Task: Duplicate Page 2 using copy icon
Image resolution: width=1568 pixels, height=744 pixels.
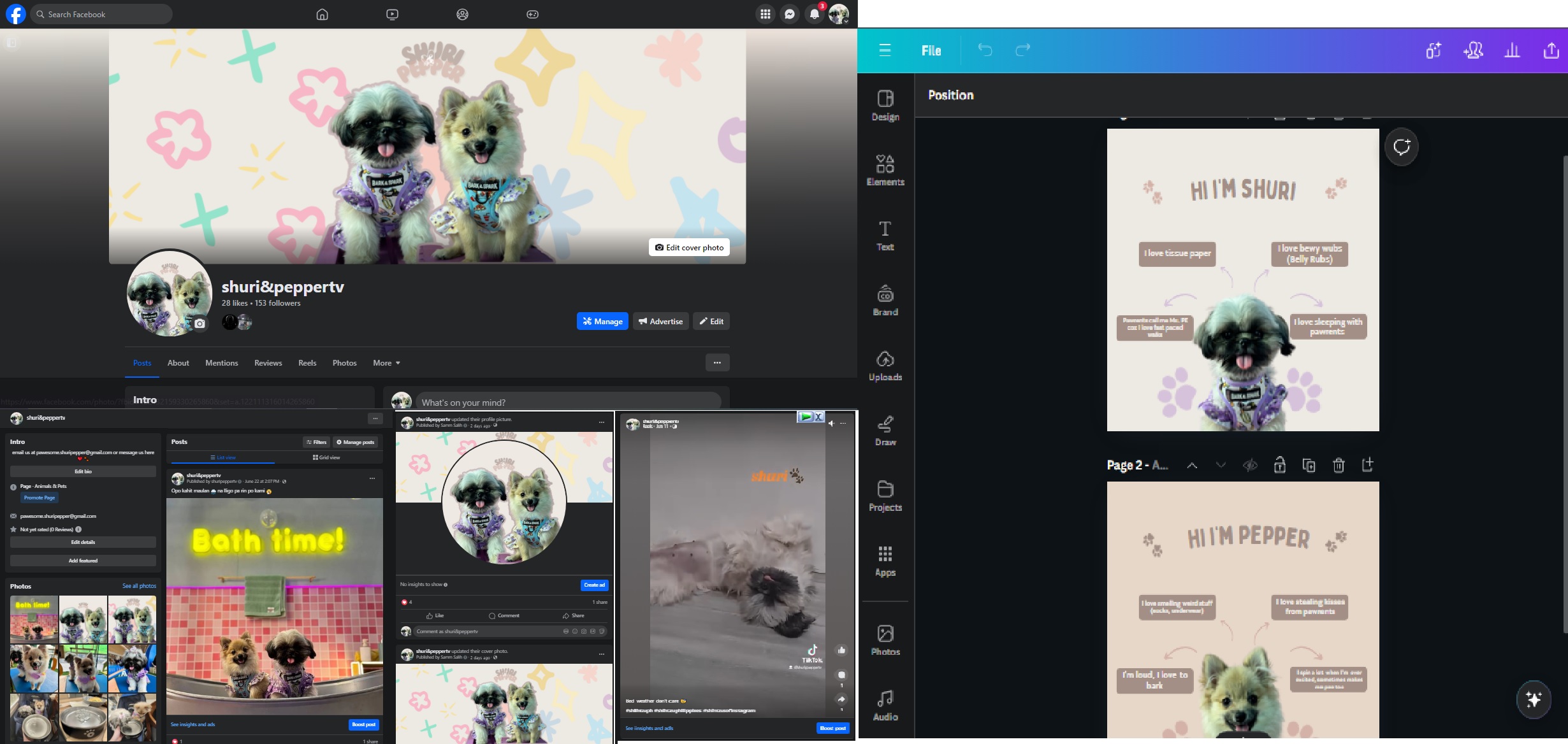Action: [1309, 465]
